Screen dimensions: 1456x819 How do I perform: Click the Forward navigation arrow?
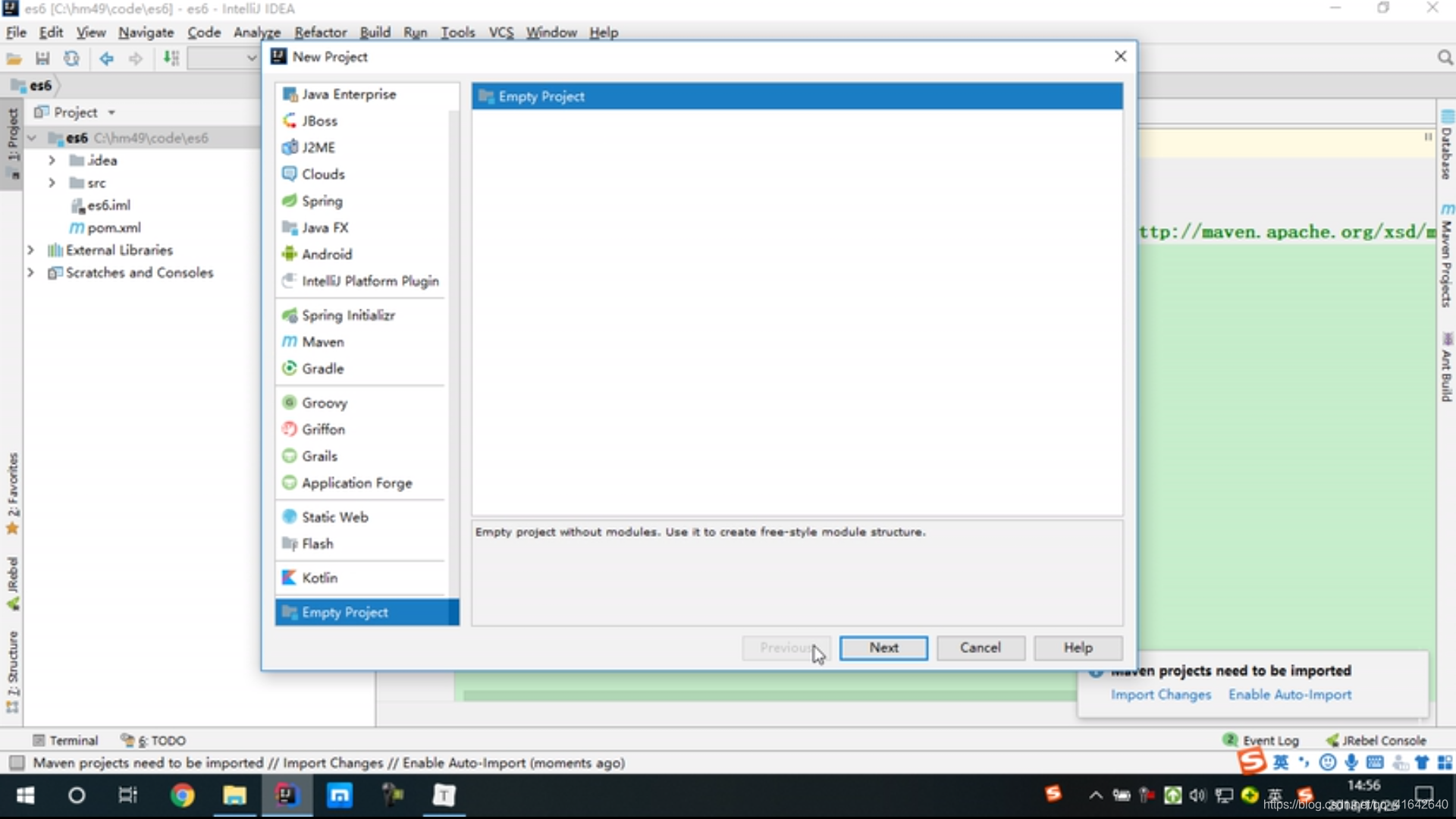click(x=136, y=58)
